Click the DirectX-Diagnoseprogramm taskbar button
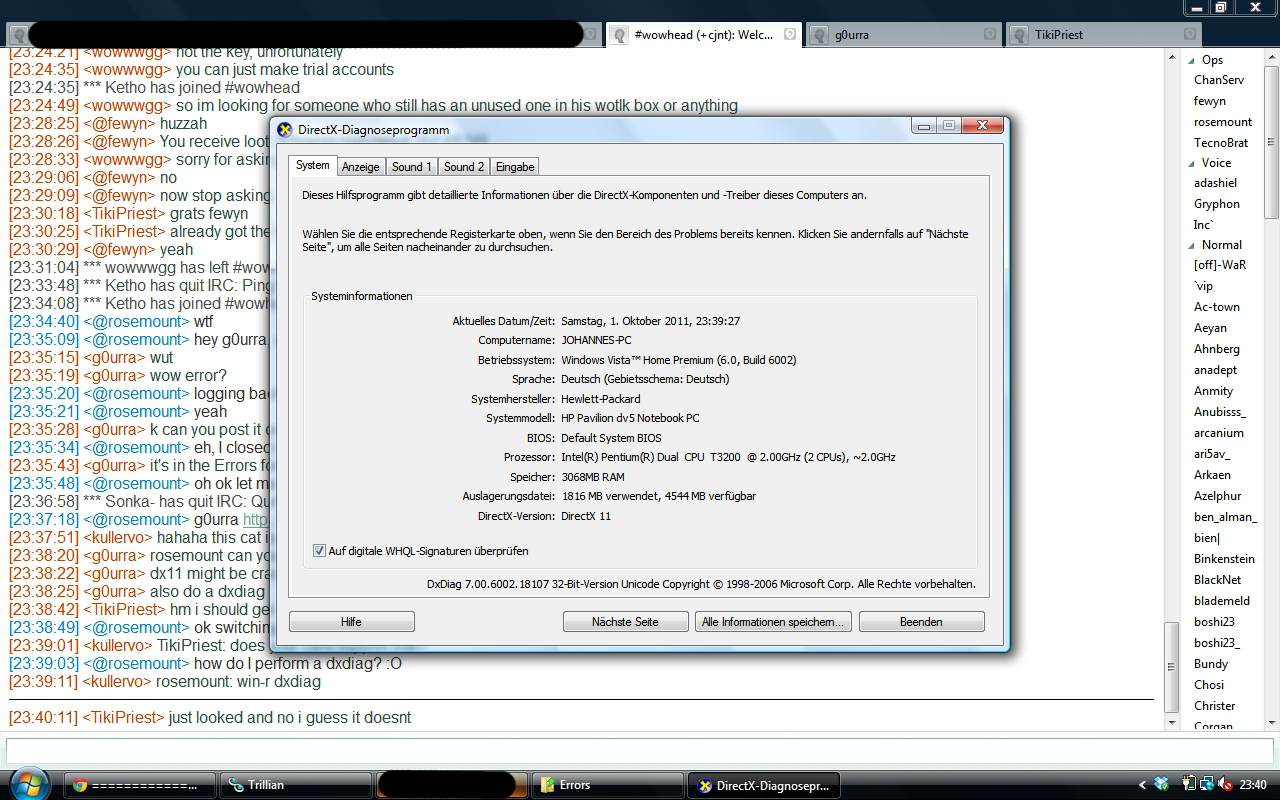Image resolution: width=1280 pixels, height=800 pixels. pos(765,785)
